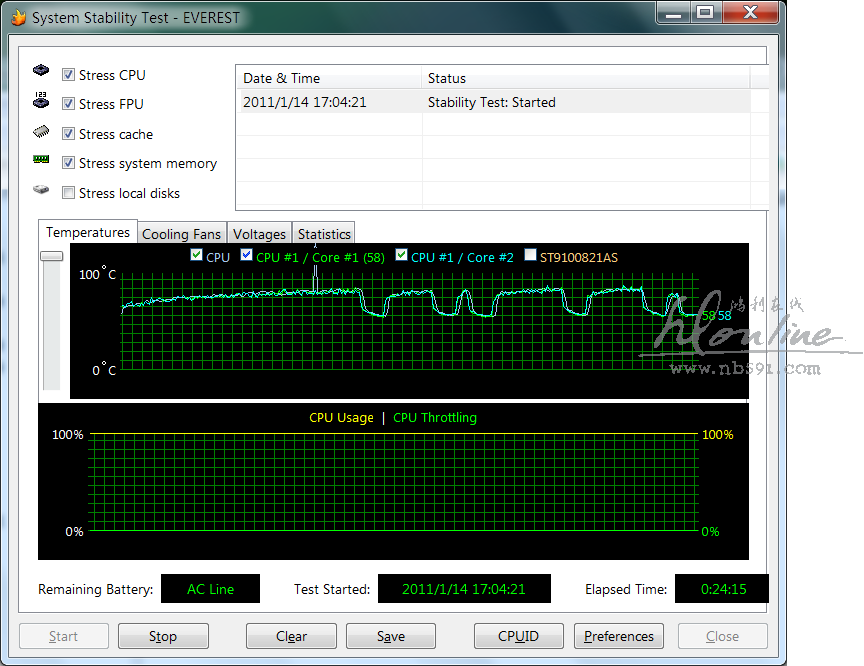Click the 2011/1/14 17:04:21 log entry date
Image resolution: width=864 pixels, height=666 pixels.
(305, 102)
